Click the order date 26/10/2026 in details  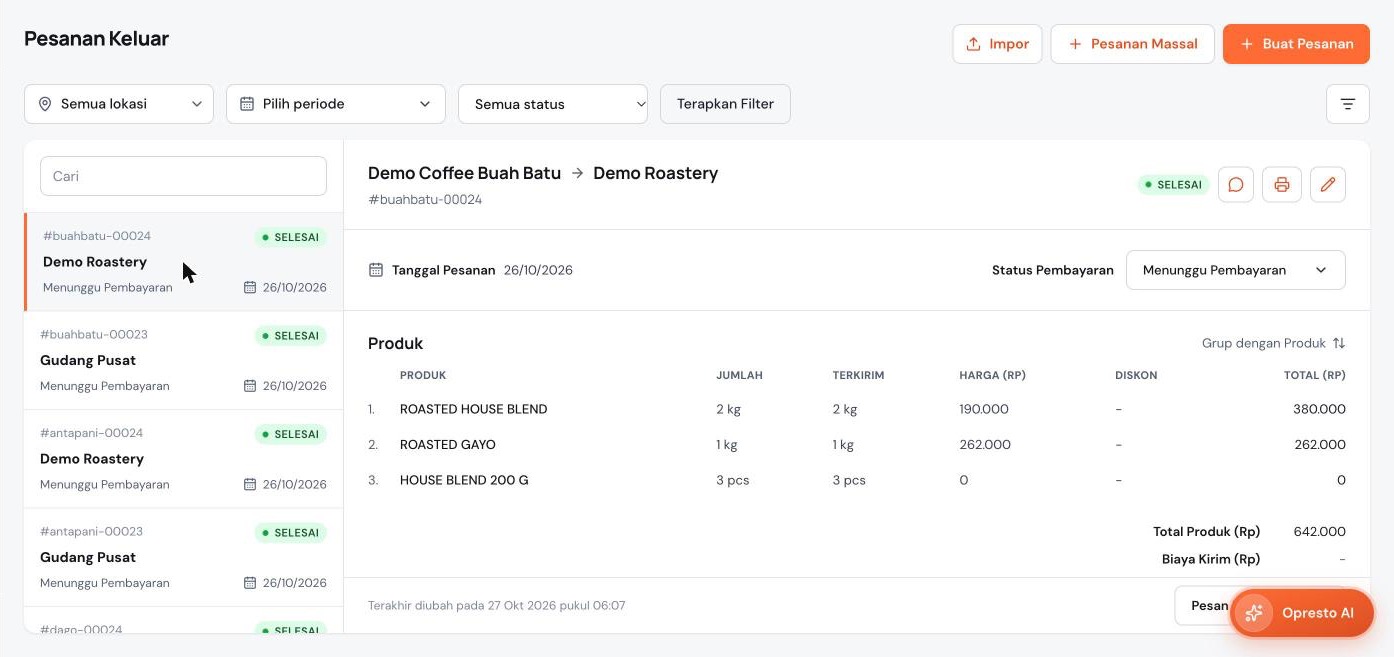coord(538,270)
